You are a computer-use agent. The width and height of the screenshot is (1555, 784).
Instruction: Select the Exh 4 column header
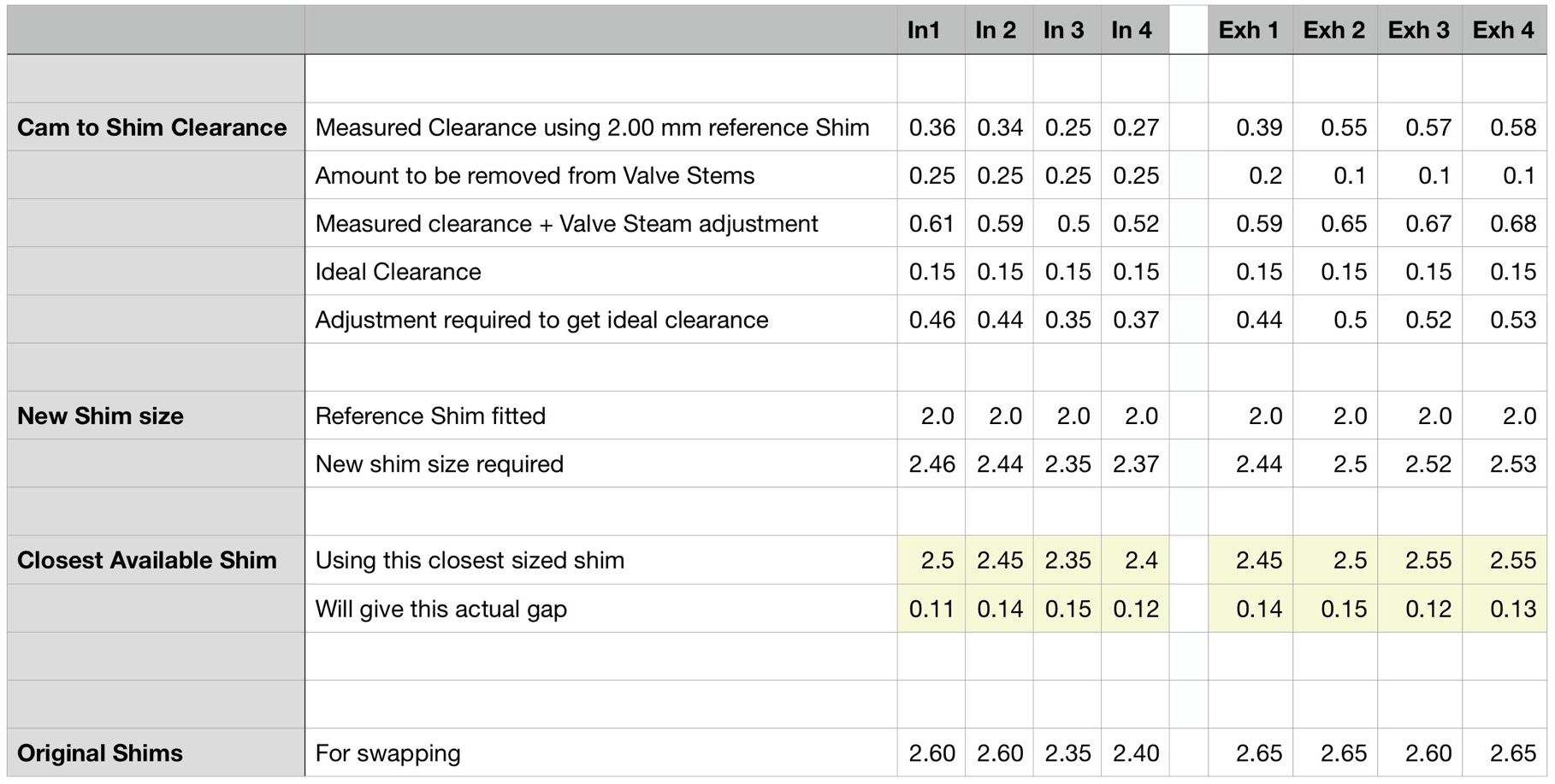(x=1503, y=31)
